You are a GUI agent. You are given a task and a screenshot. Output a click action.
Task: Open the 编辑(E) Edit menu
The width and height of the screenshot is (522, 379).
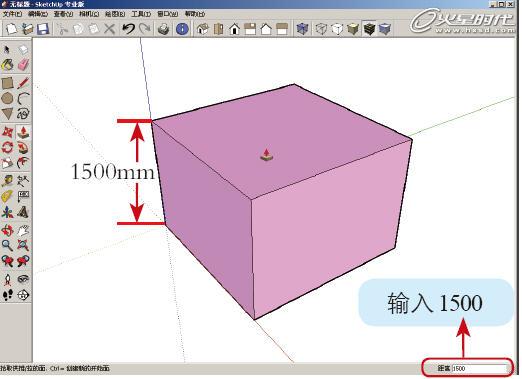click(38, 14)
